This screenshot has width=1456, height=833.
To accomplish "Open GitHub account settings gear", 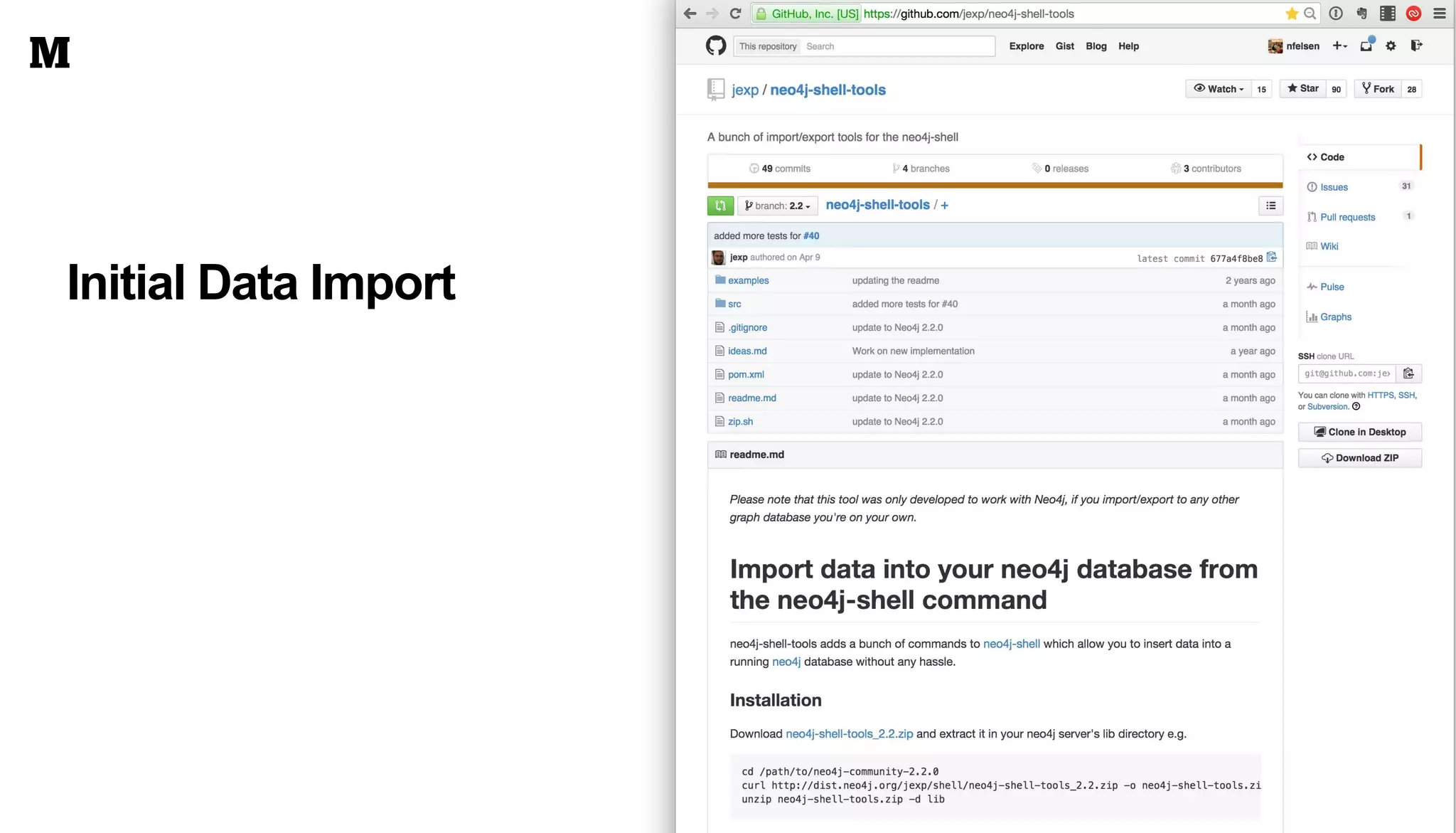I will tap(1391, 46).
